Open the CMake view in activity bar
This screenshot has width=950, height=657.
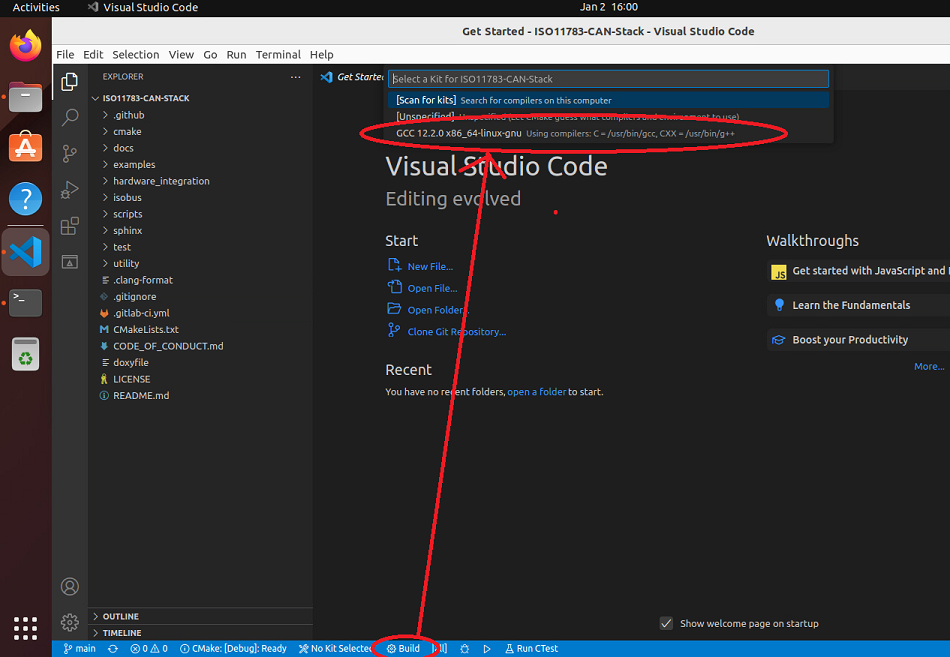(x=70, y=262)
